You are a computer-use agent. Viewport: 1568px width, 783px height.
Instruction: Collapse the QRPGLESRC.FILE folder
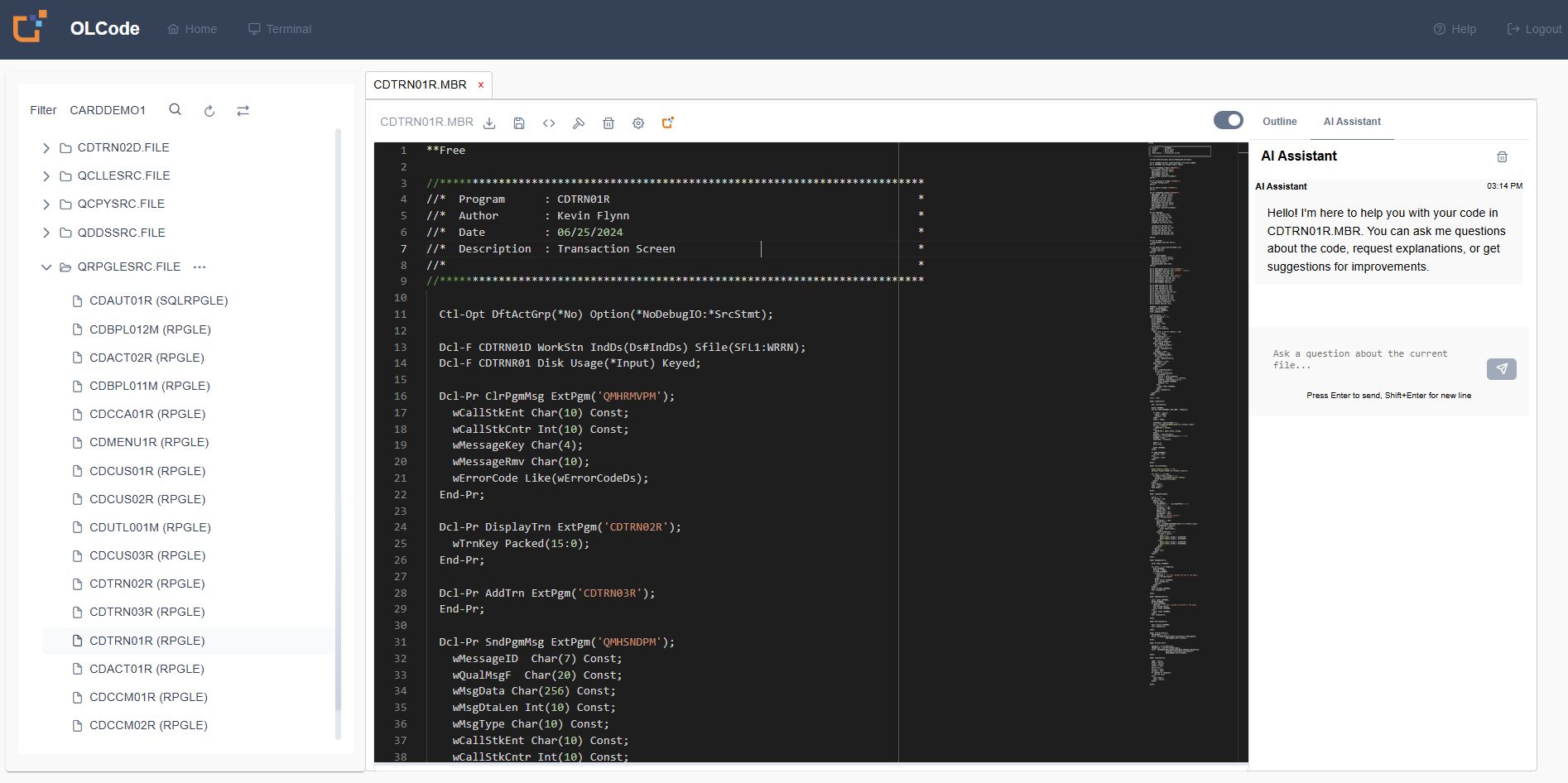coord(46,267)
